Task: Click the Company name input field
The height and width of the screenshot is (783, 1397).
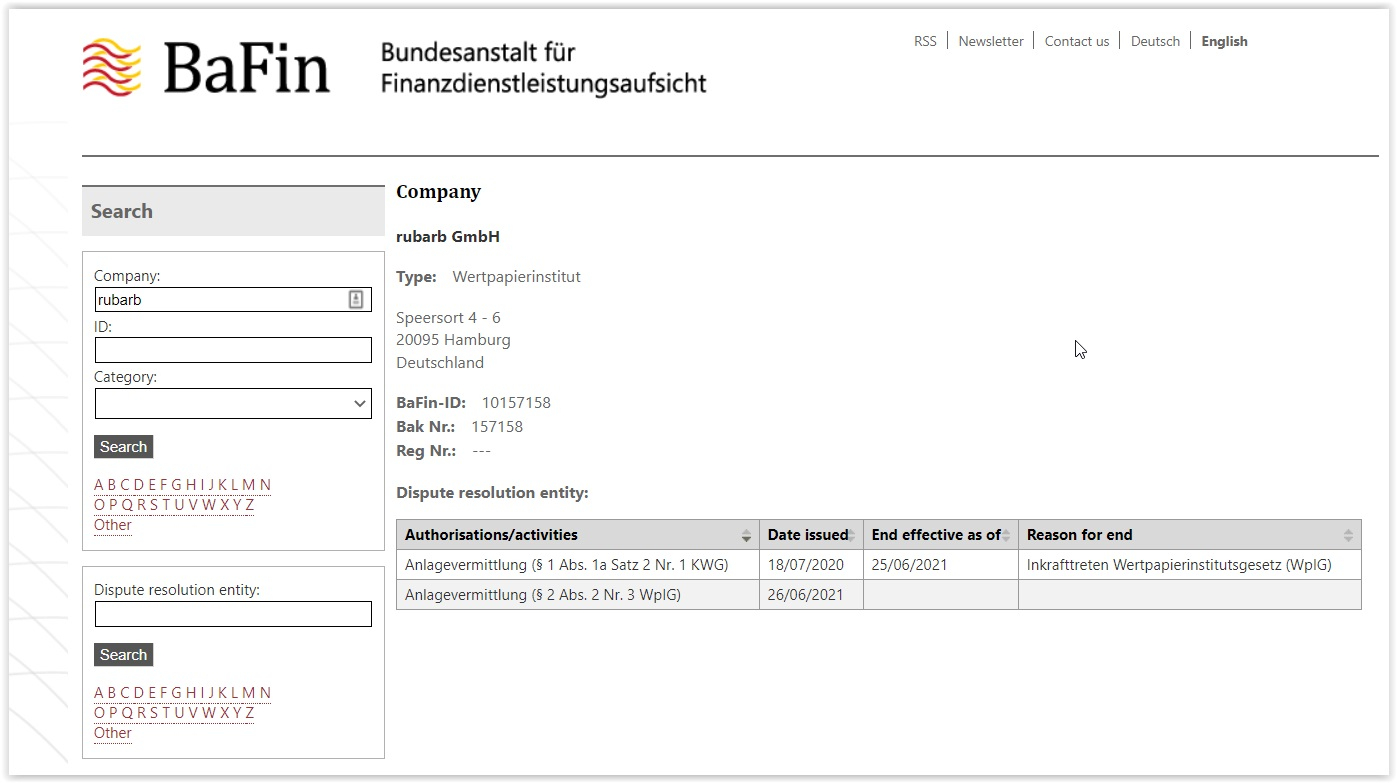Action: 220,299
